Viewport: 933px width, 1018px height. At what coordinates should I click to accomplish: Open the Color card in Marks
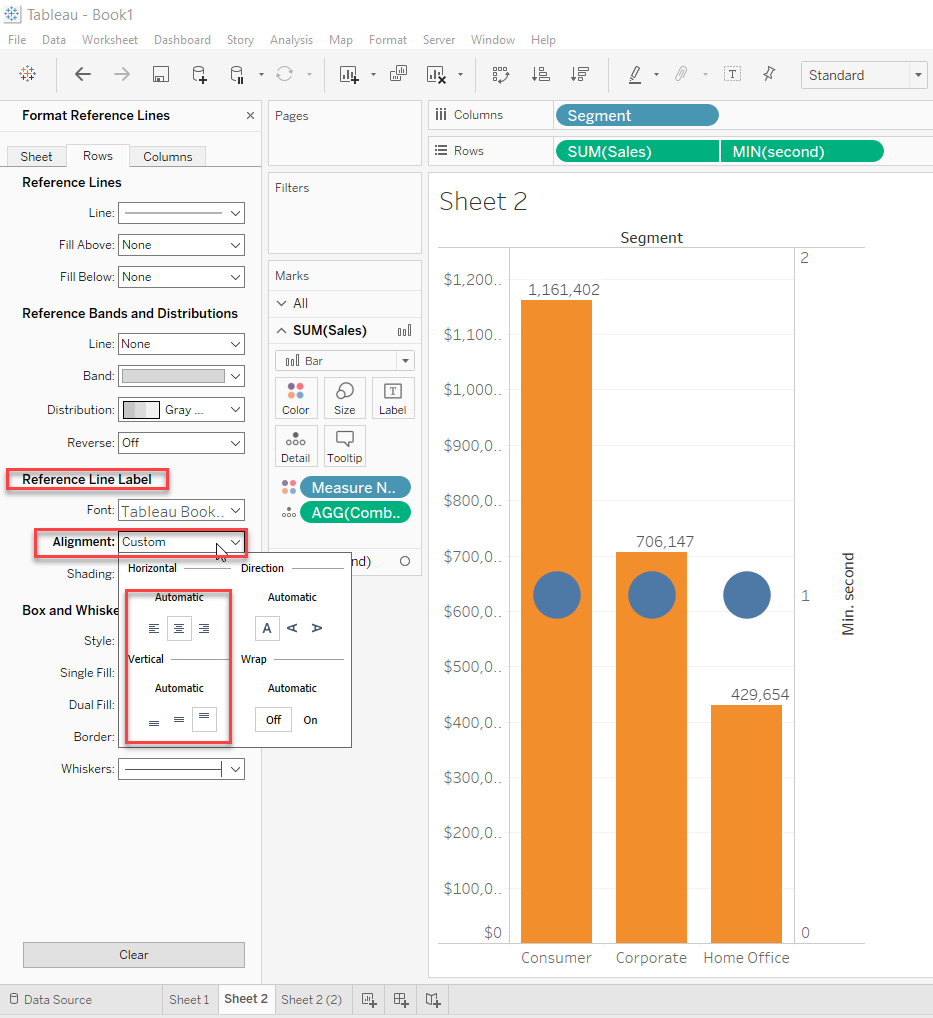(x=295, y=399)
